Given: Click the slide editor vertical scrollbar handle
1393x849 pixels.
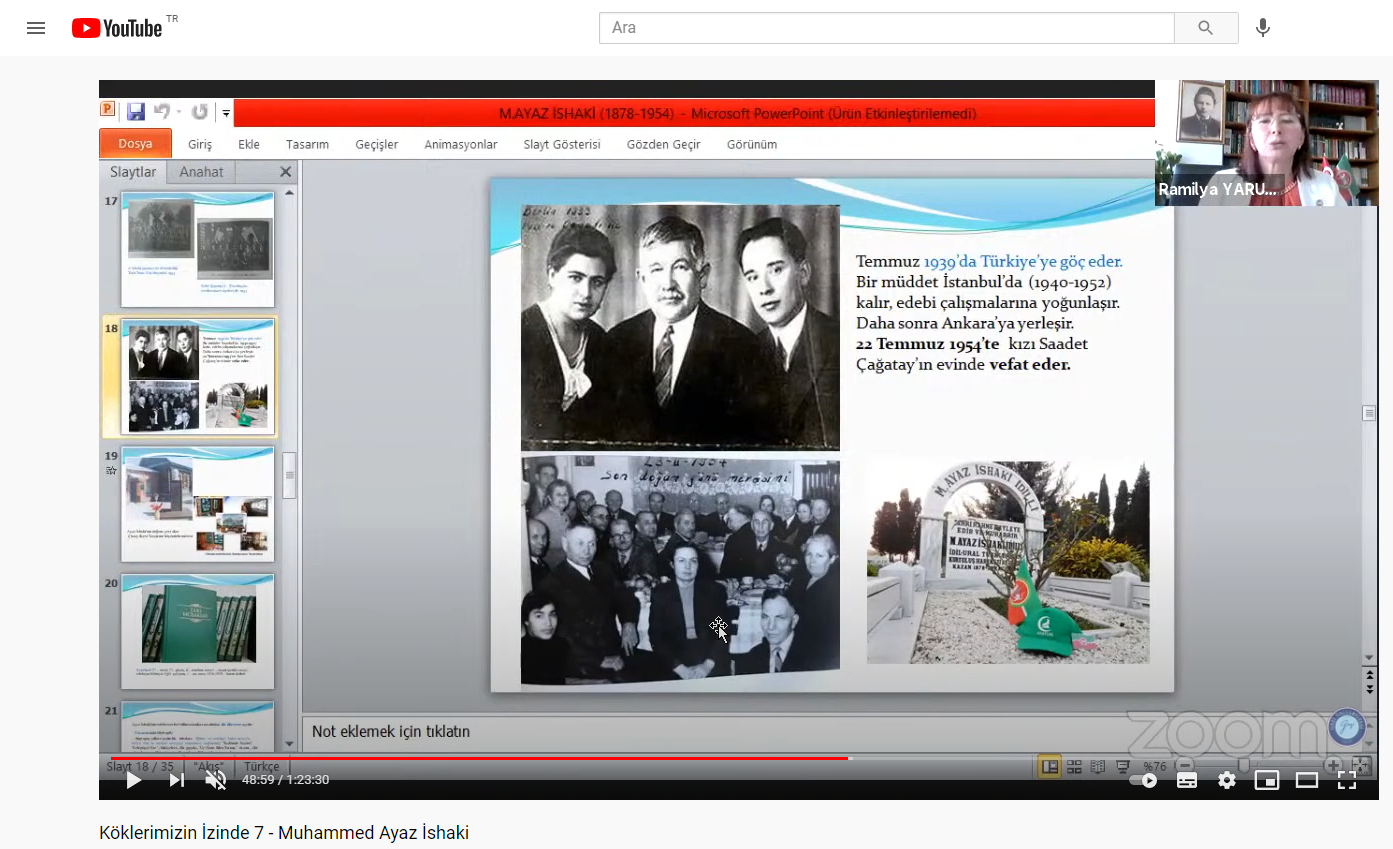Looking at the screenshot, I should pos(1369,413).
